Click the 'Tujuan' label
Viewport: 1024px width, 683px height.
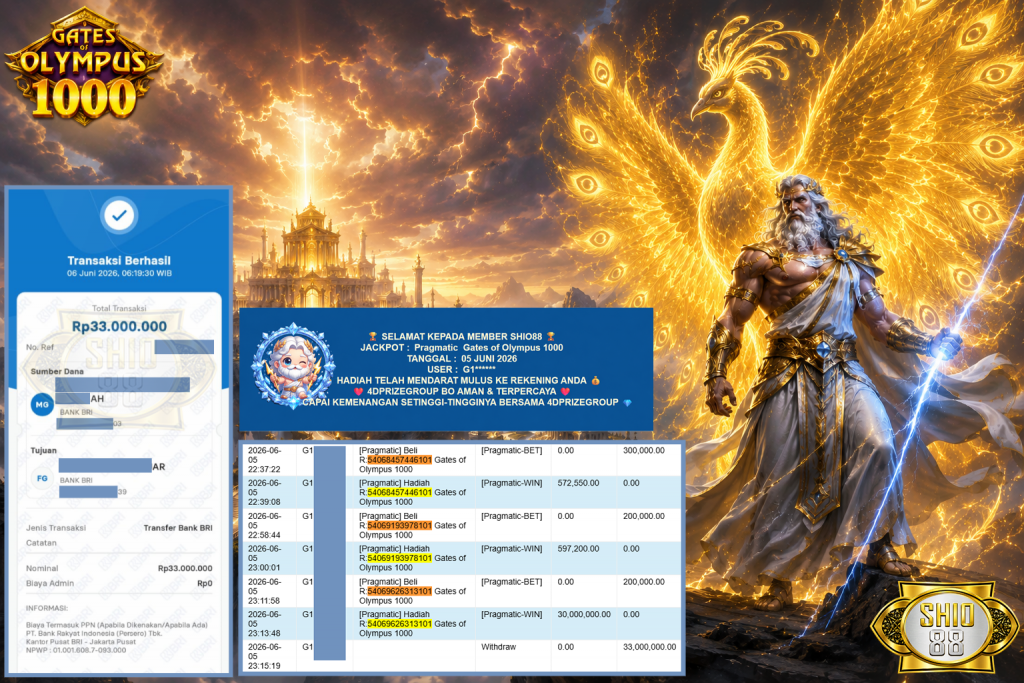pos(44,451)
